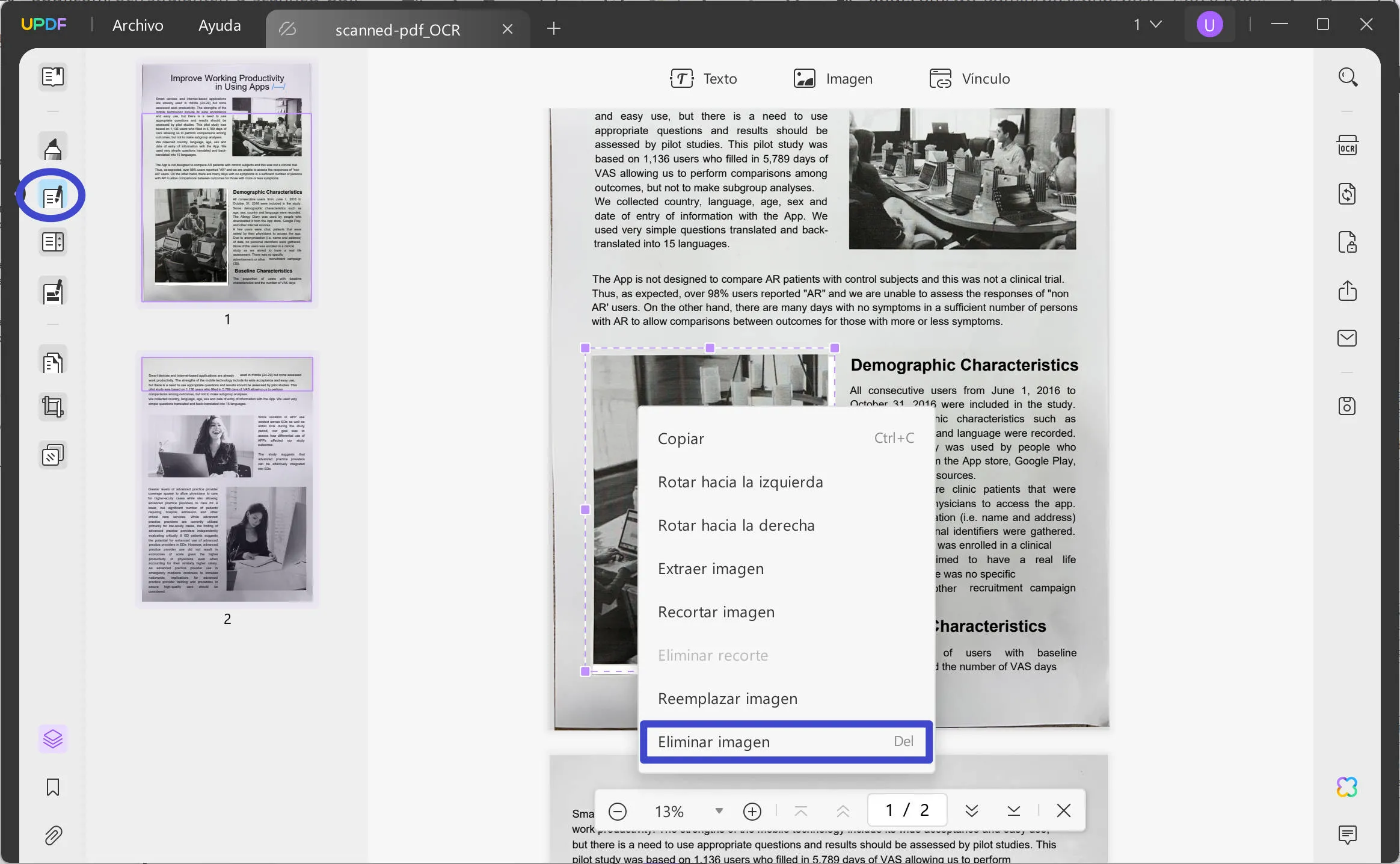Open the user account avatar
The image size is (1400, 864).
[x=1209, y=25]
